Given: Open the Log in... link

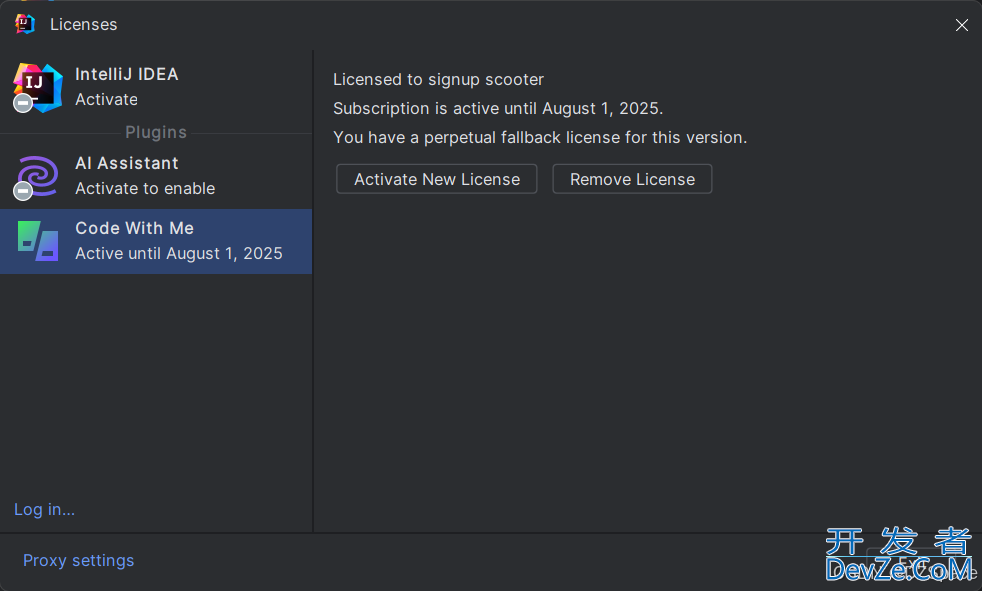Looking at the screenshot, I should tap(44, 510).
